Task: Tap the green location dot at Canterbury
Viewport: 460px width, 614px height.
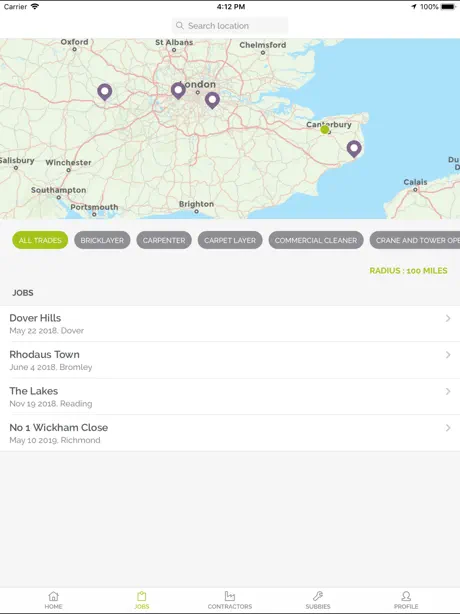Action: (325, 130)
